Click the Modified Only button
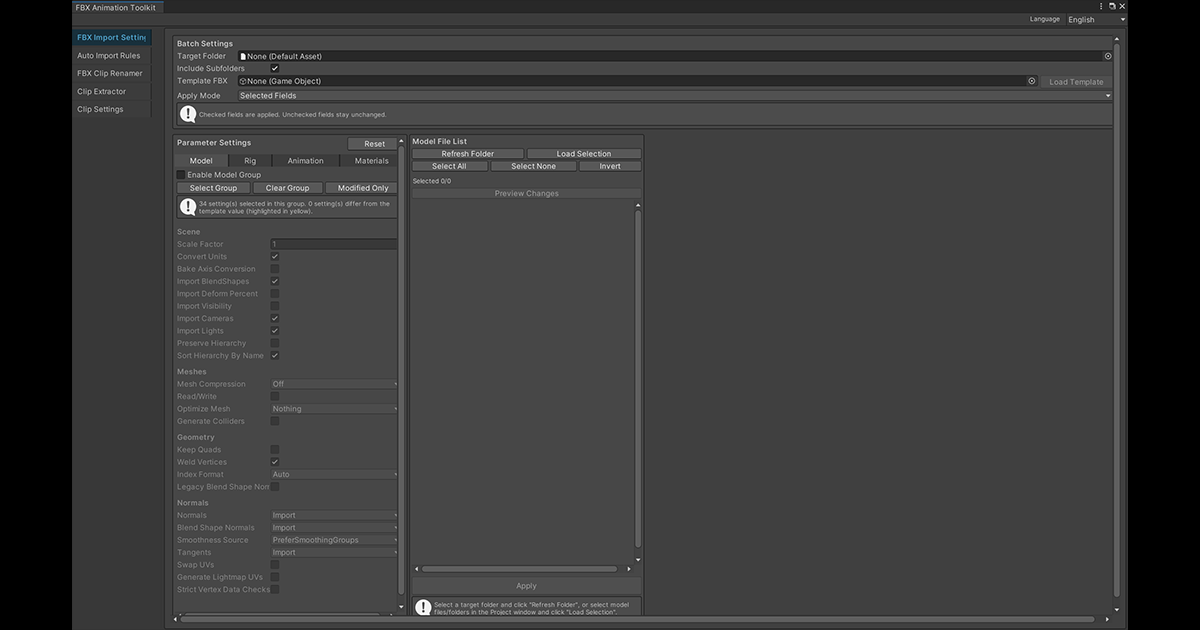The width and height of the screenshot is (1200, 630). pos(363,188)
